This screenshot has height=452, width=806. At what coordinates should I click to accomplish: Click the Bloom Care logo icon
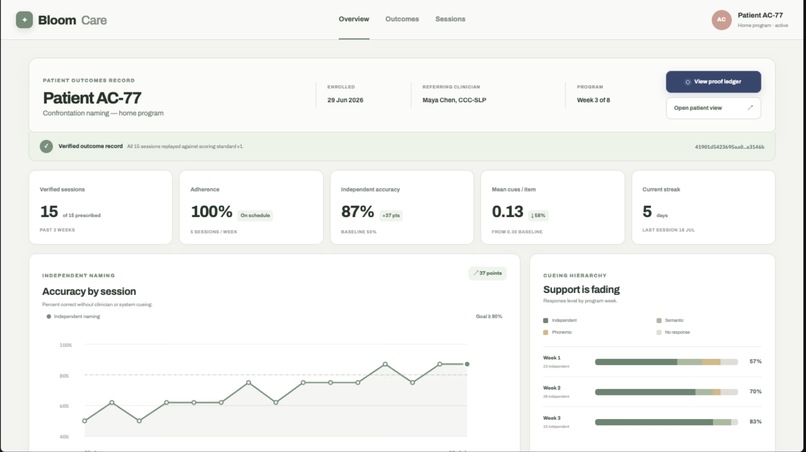point(24,20)
